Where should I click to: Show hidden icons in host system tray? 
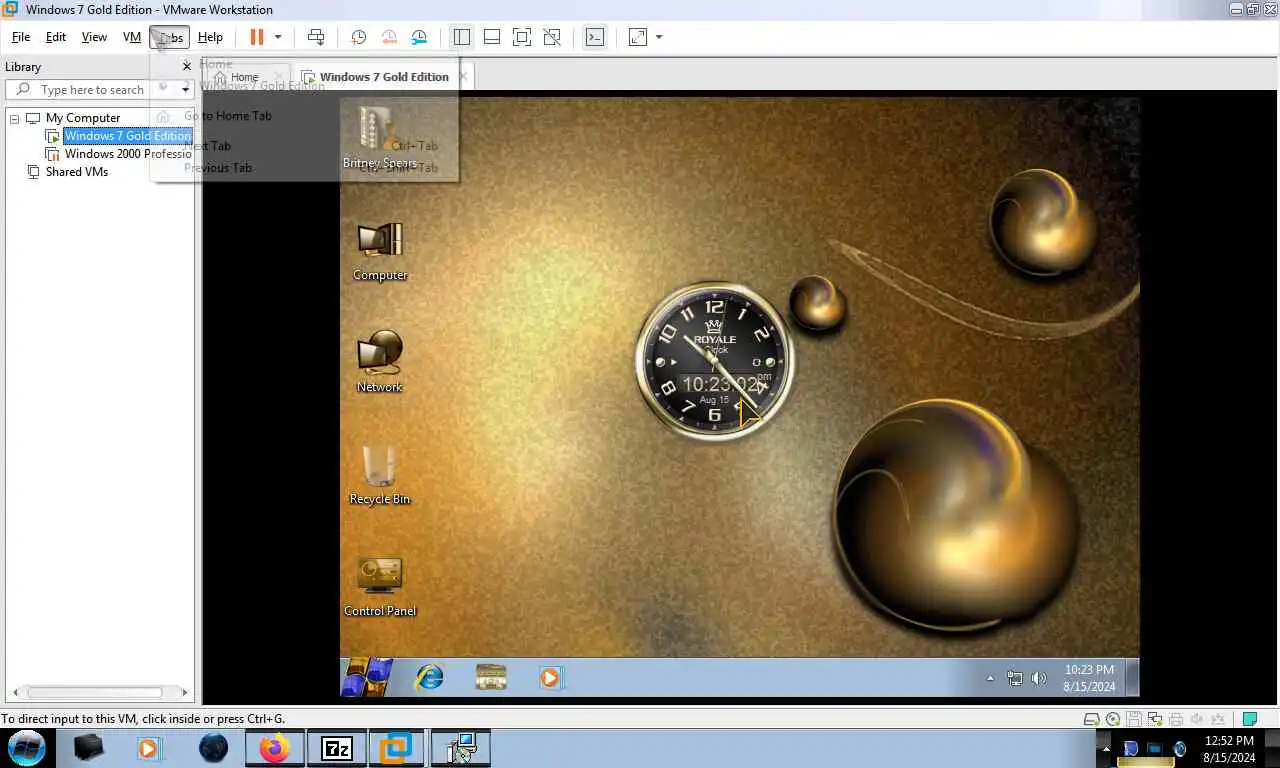pyautogui.click(x=1106, y=747)
